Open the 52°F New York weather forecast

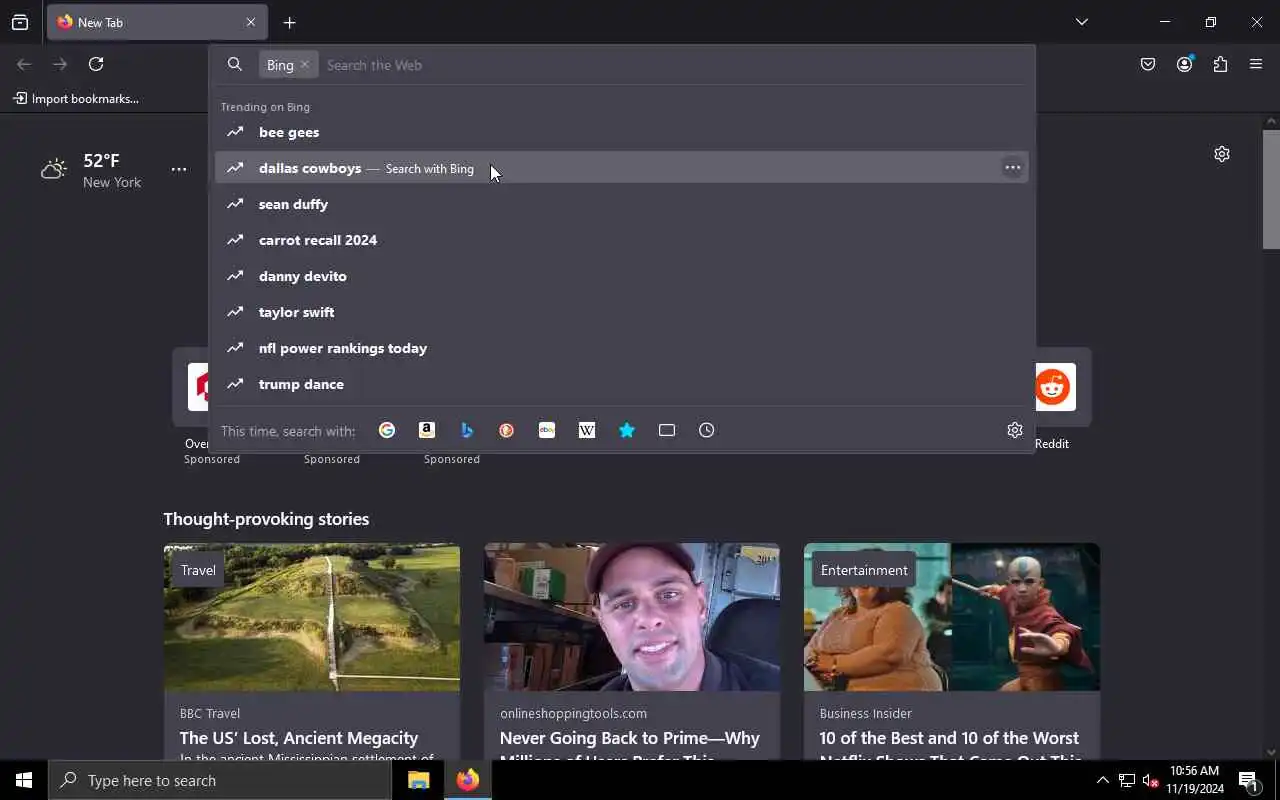click(x=91, y=170)
